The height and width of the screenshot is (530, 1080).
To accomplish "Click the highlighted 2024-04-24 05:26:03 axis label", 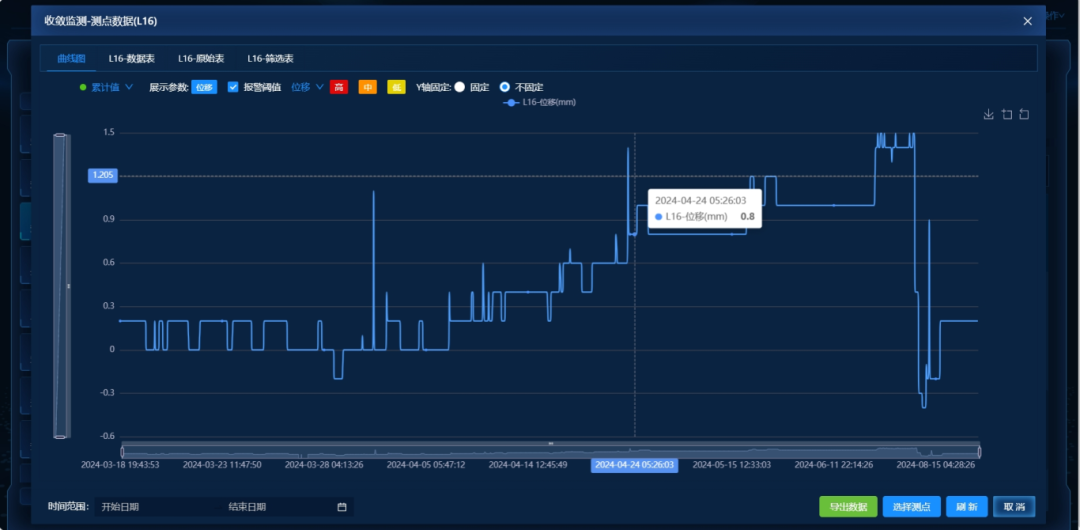I will pyautogui.click(x=634, y=465).
